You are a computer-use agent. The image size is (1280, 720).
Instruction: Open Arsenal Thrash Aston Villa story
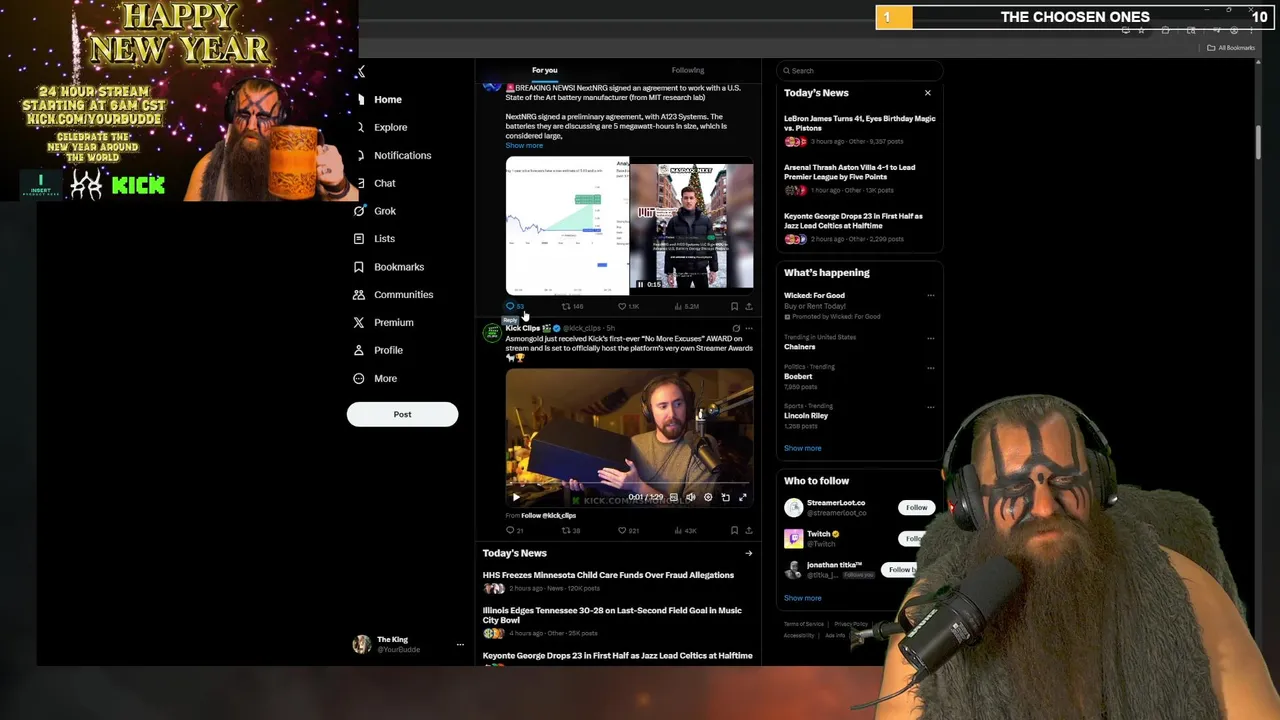tap(849, 172)
